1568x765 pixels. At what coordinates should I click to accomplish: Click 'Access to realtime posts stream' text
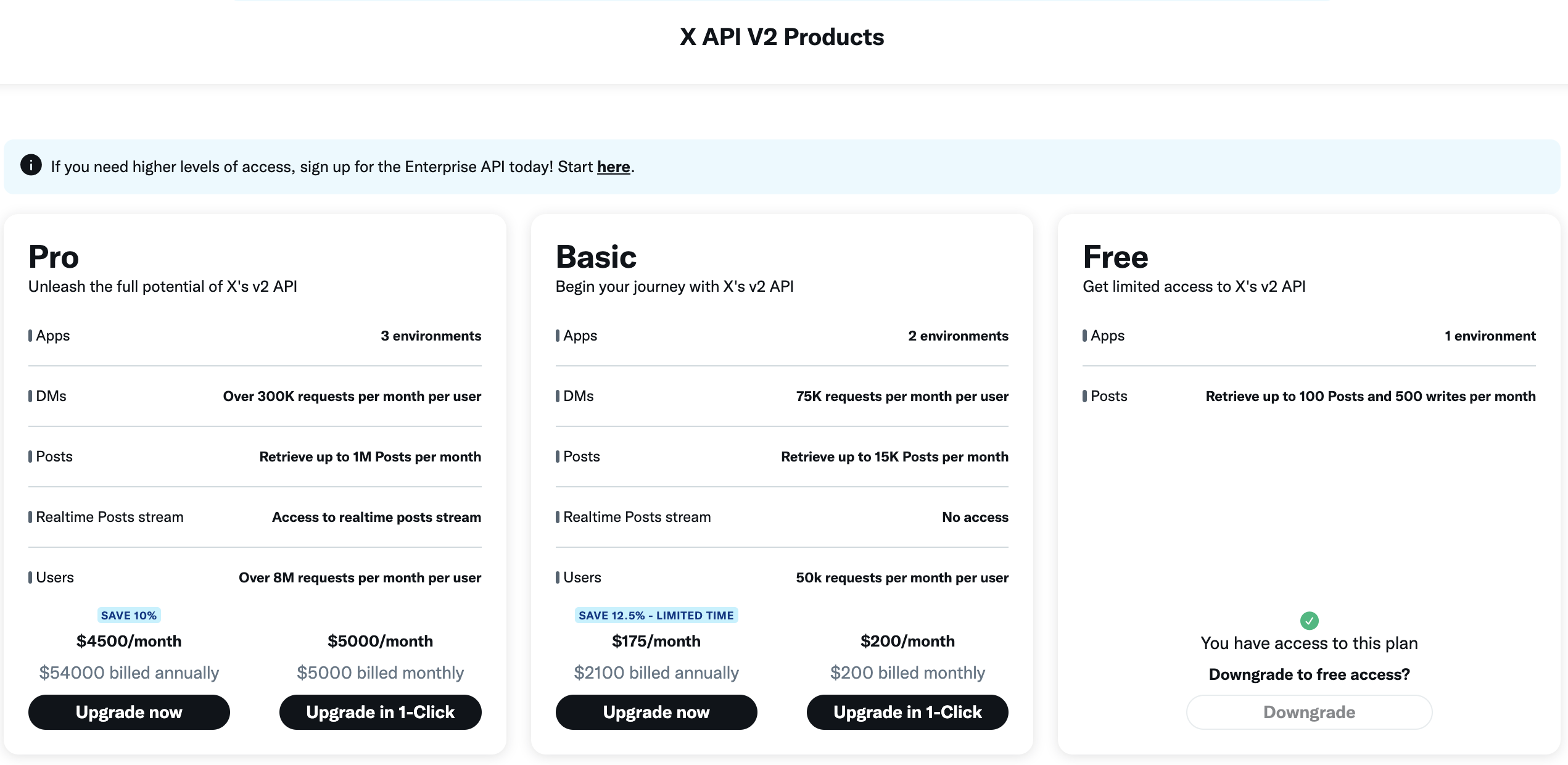point(376,517)
